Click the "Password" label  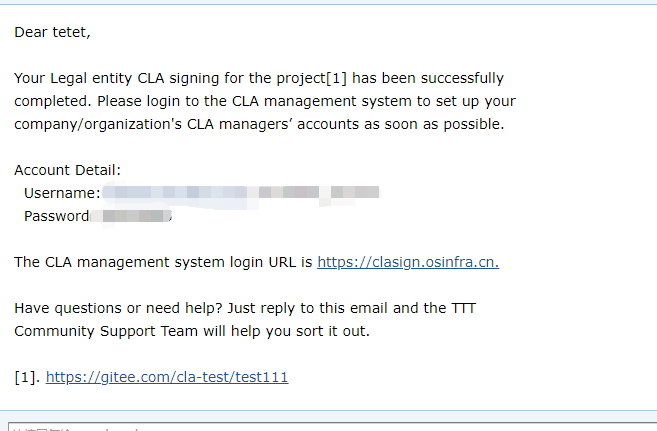[x=57, y=216]
